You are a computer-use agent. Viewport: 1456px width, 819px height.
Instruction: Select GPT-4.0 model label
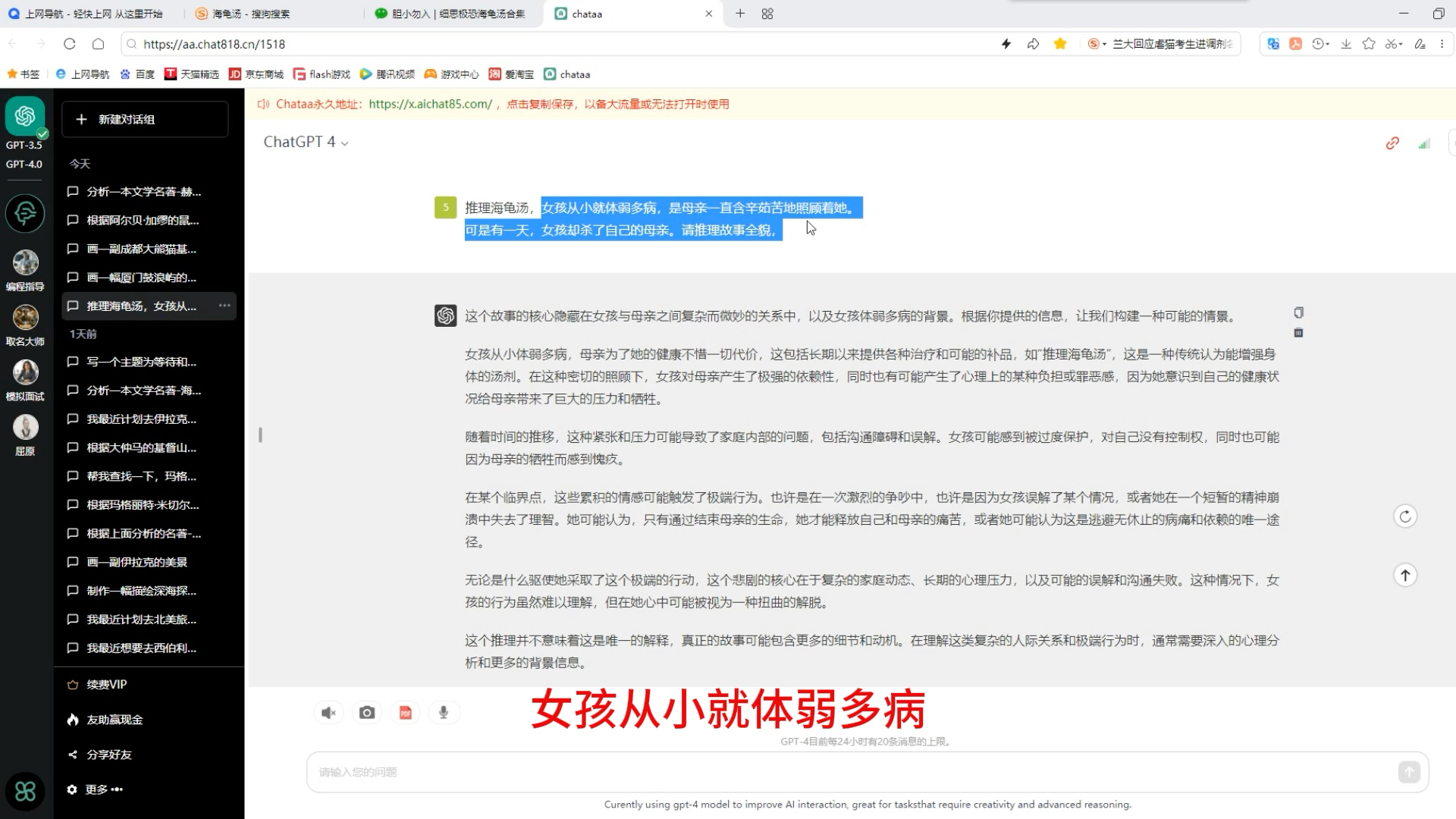24,164
